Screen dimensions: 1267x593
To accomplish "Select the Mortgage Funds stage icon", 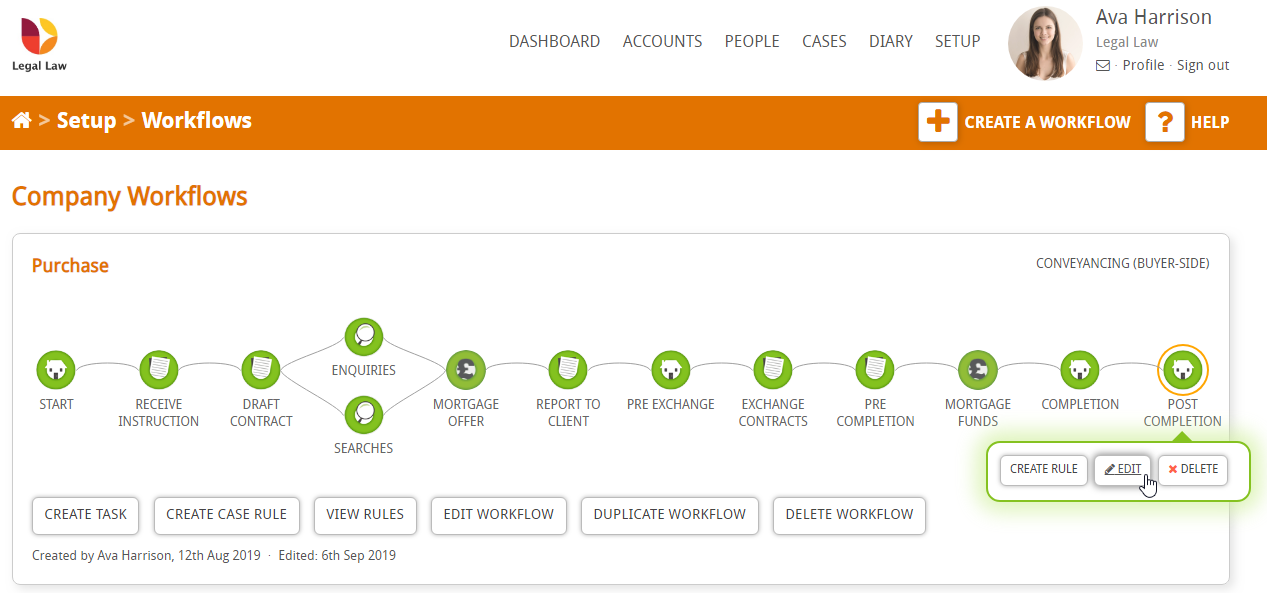I will point(977,369).
